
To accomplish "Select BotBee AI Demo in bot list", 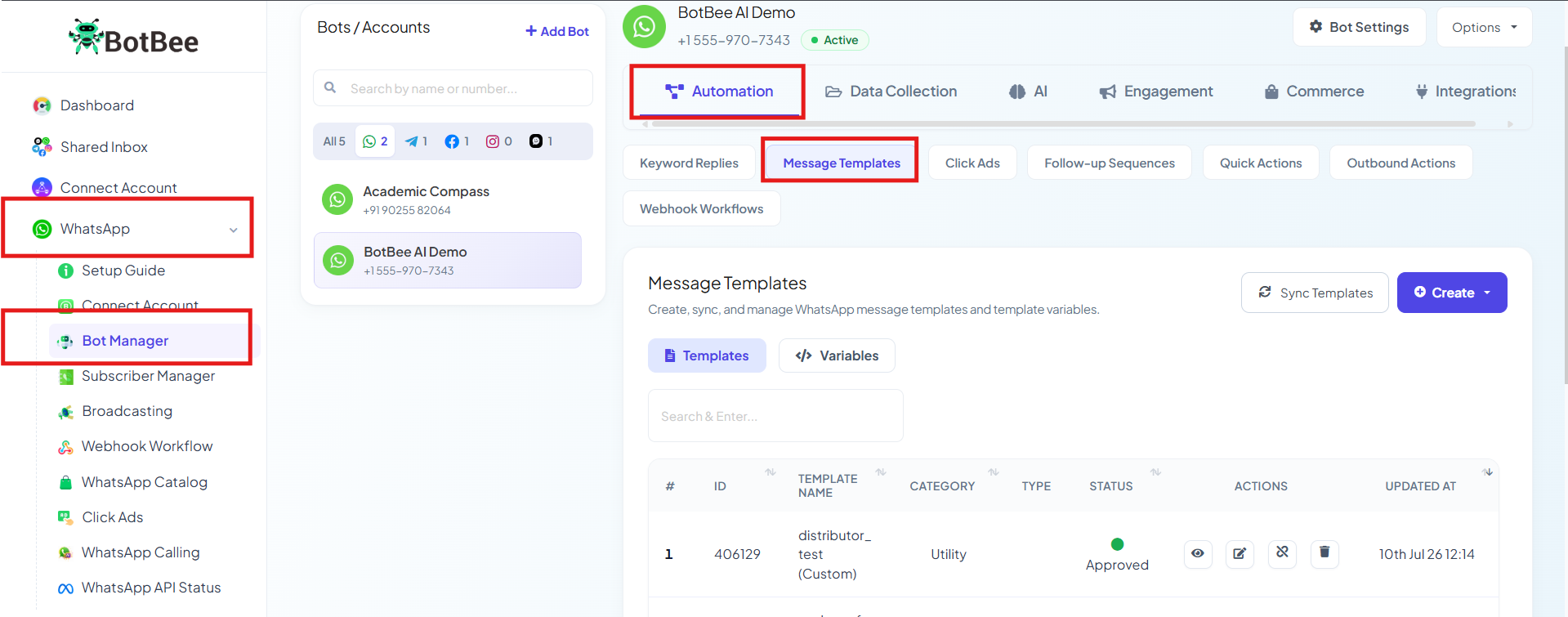I will pyautogui.click(x=448, y=261).
